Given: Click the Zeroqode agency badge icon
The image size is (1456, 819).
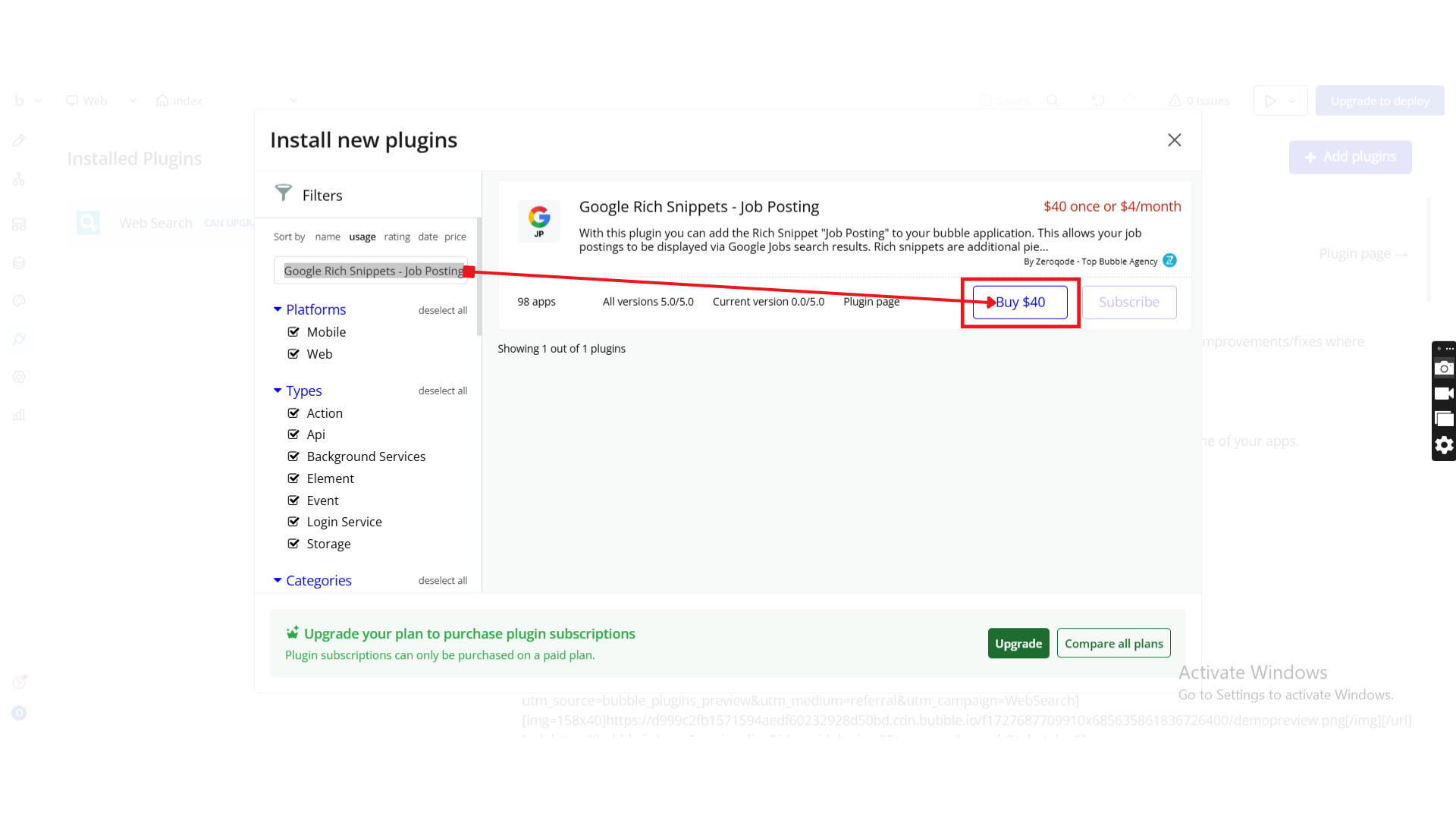Looking at the screenshot, I should (1169, 261).
